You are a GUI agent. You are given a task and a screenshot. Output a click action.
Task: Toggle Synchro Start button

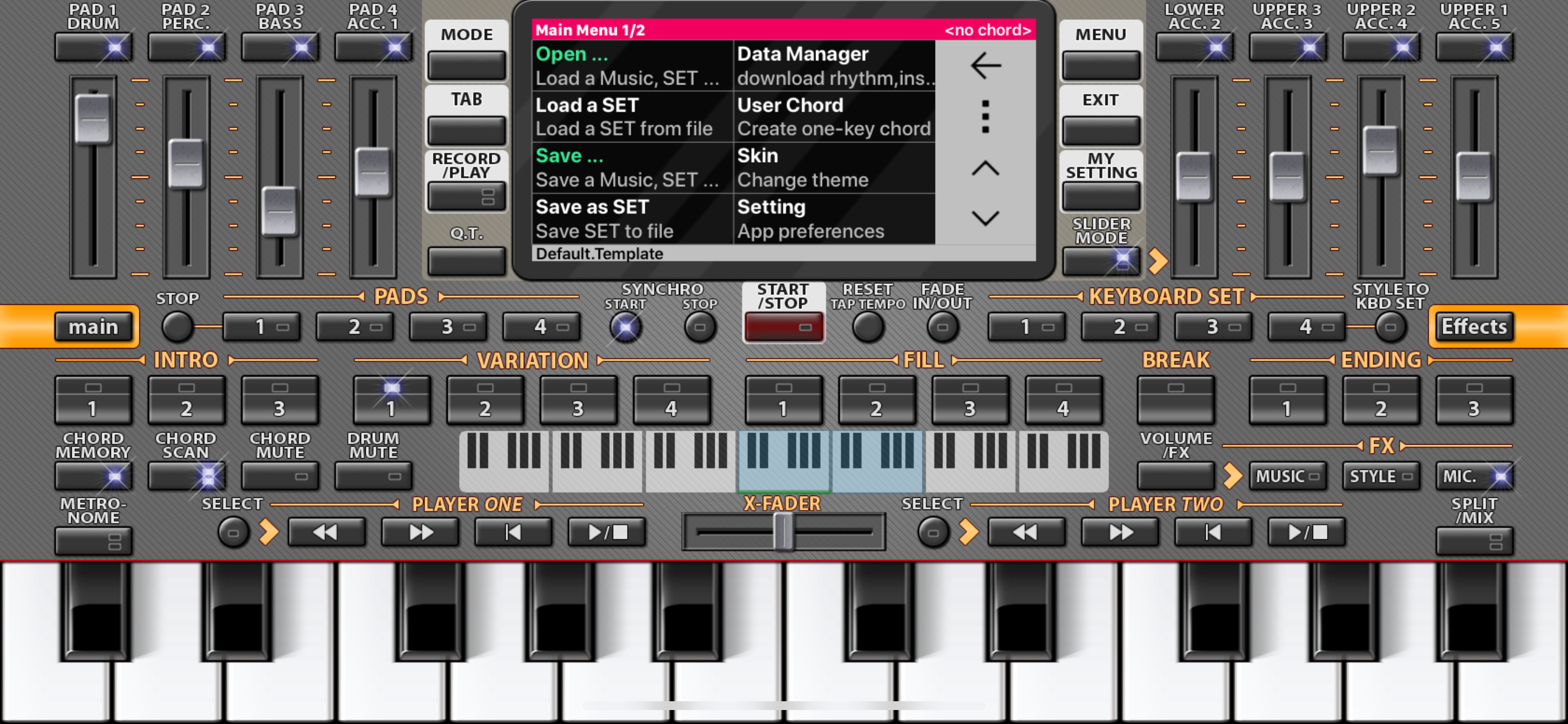click(625, 326)
